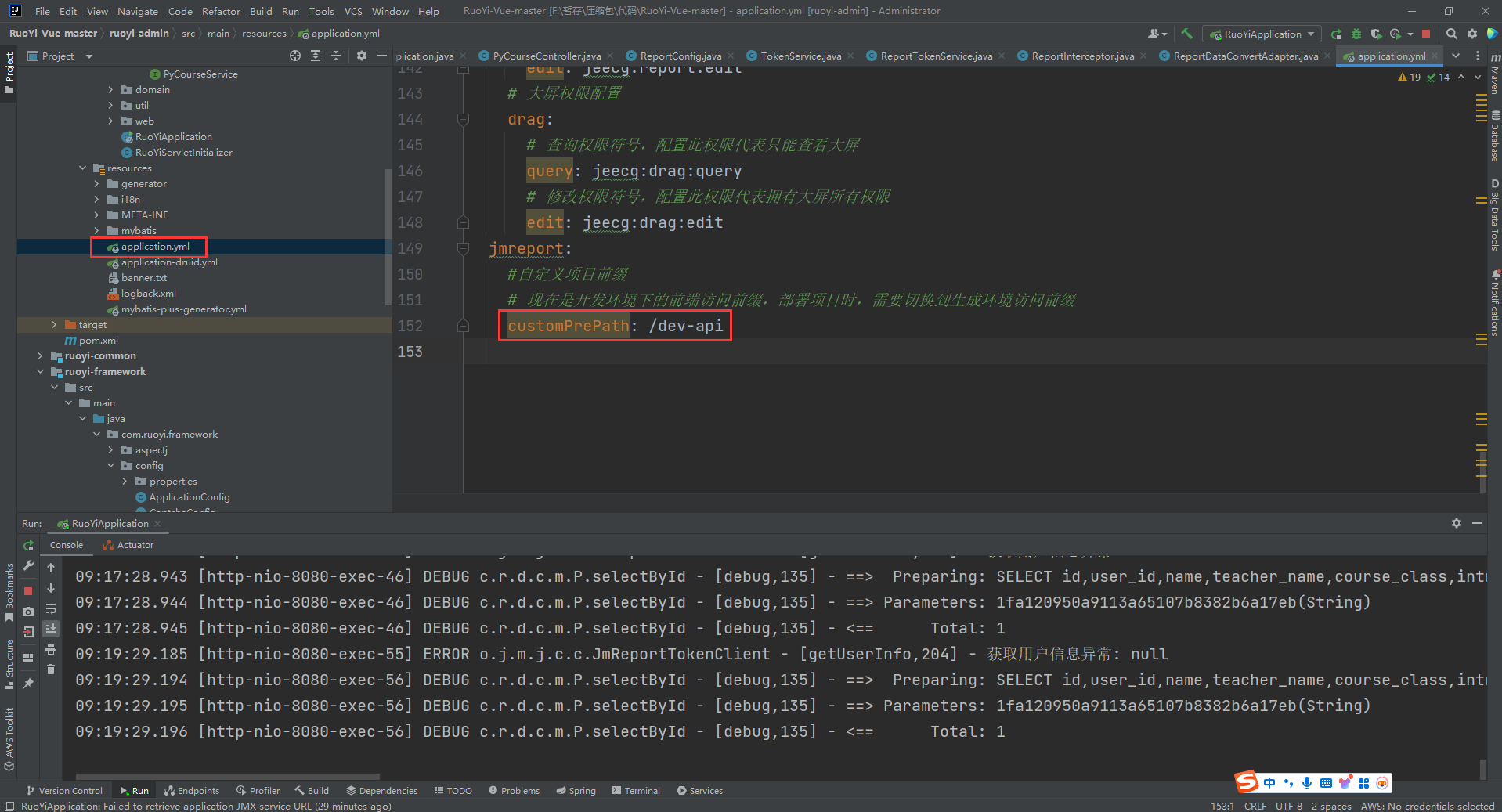
Task: Open run configuration wrench in Run panel
Action: pos(28,565)
